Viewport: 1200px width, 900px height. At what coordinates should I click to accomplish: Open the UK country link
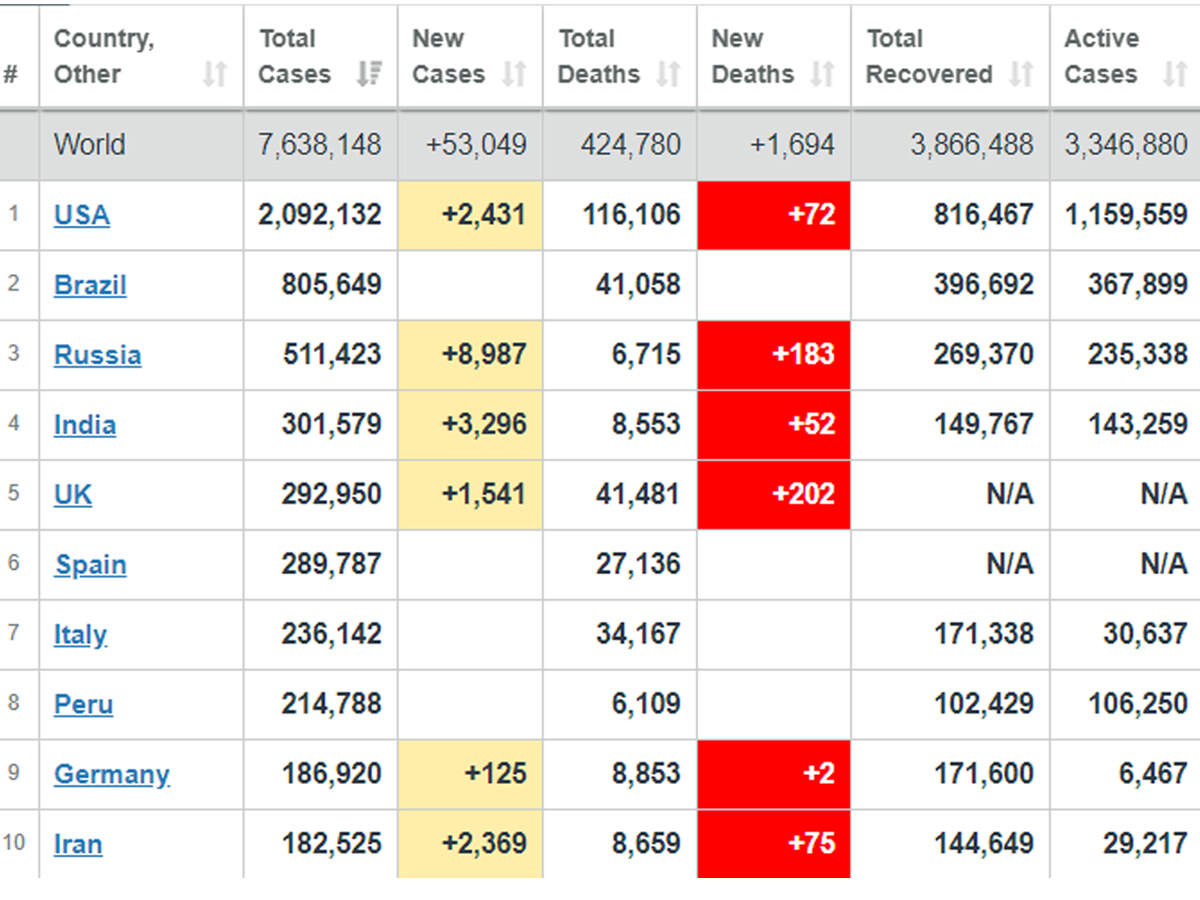[x=73, y=495]
